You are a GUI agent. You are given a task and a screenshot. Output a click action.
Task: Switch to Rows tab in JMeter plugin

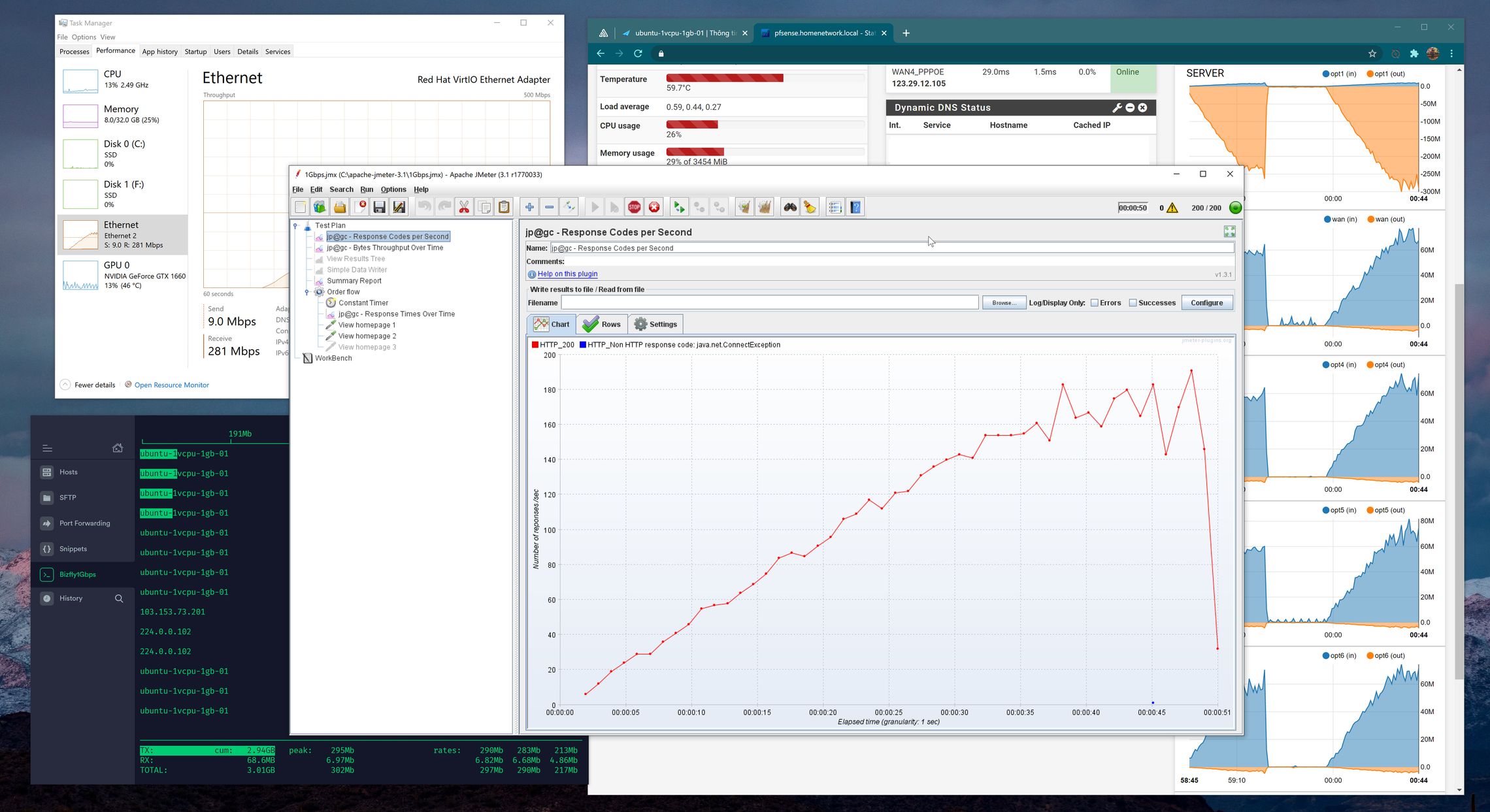(x=602, y=324)
